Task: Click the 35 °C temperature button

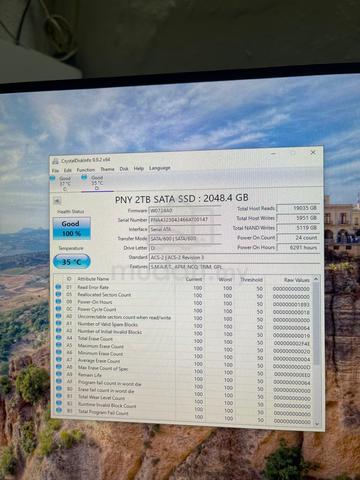Action: pyautogui.click(x=72, y=262)
